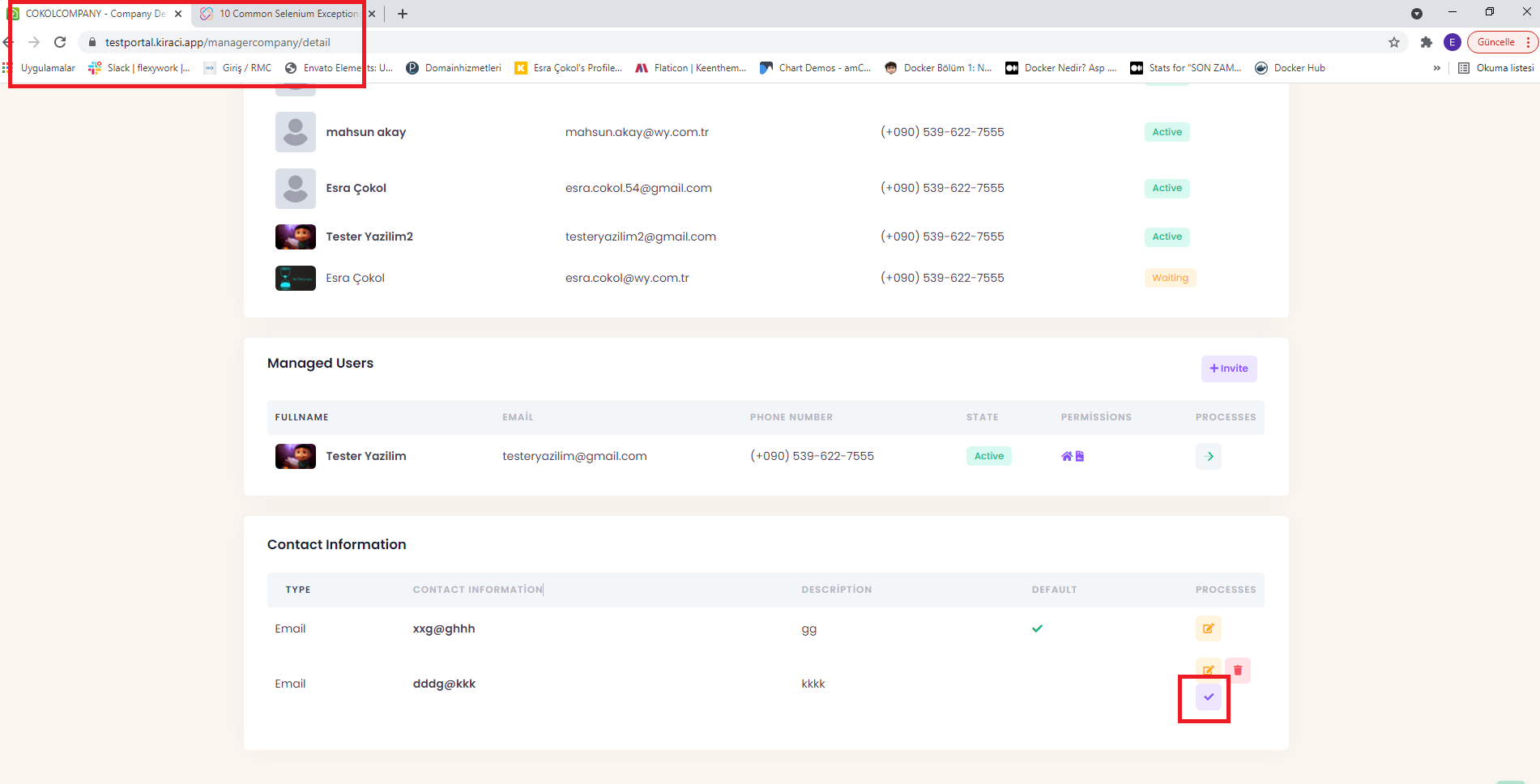Viewport: 1540px width, 784px height.
Task: Delete the dddg@kkk contact entry
Action: 1237,670
